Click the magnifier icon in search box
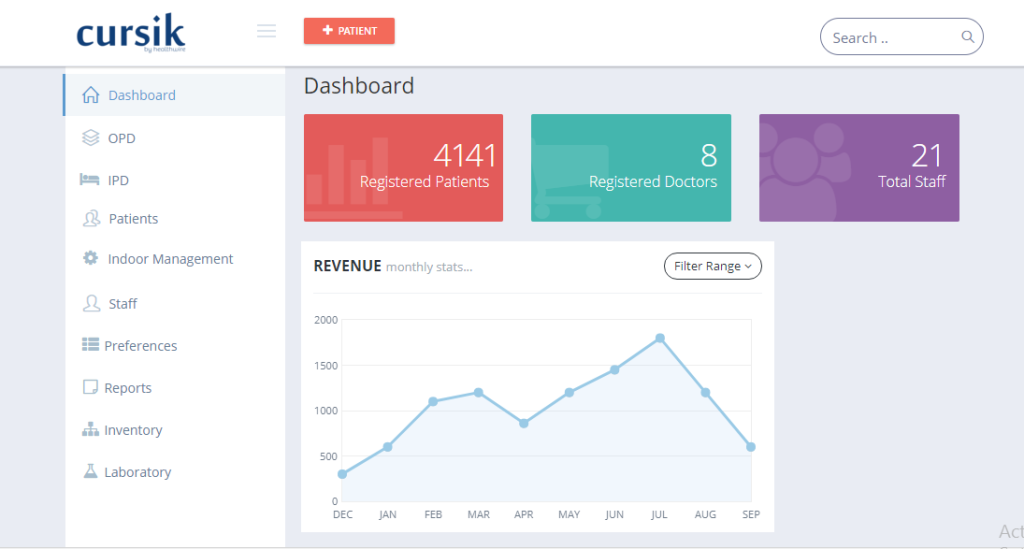The height and width of the screenshot is (549, 1024). point(968,37)
